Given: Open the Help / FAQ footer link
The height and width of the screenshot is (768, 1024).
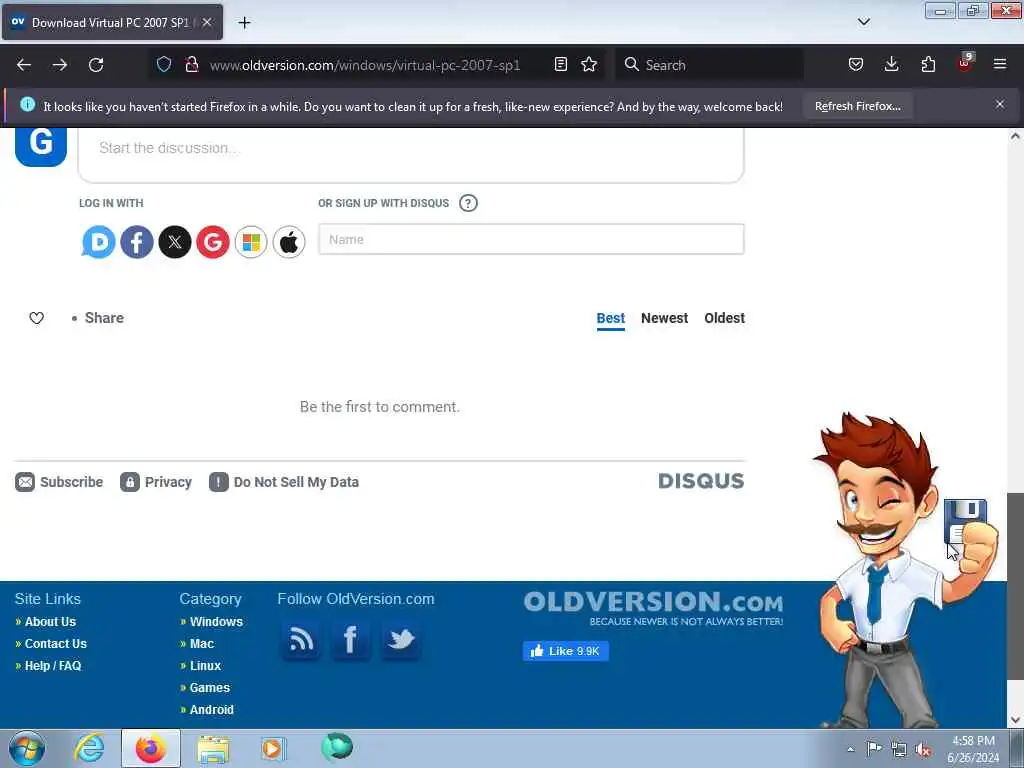Looking at the screenshot, I should [53, 666].
